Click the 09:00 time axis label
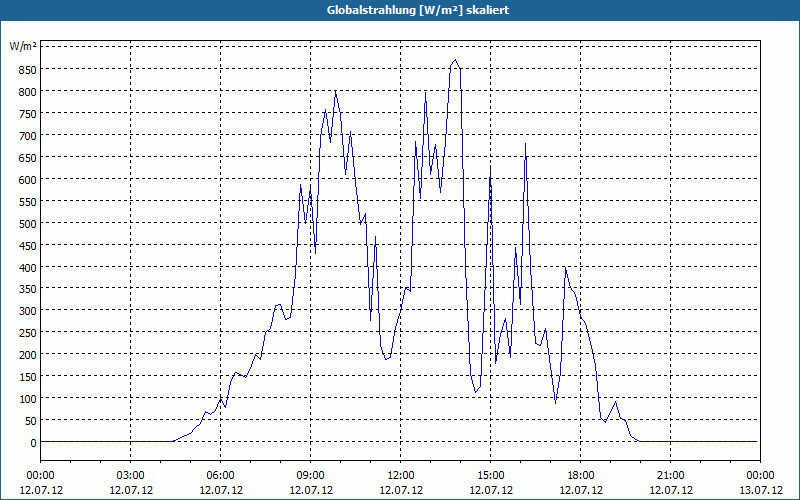 [x=310, y=476]
